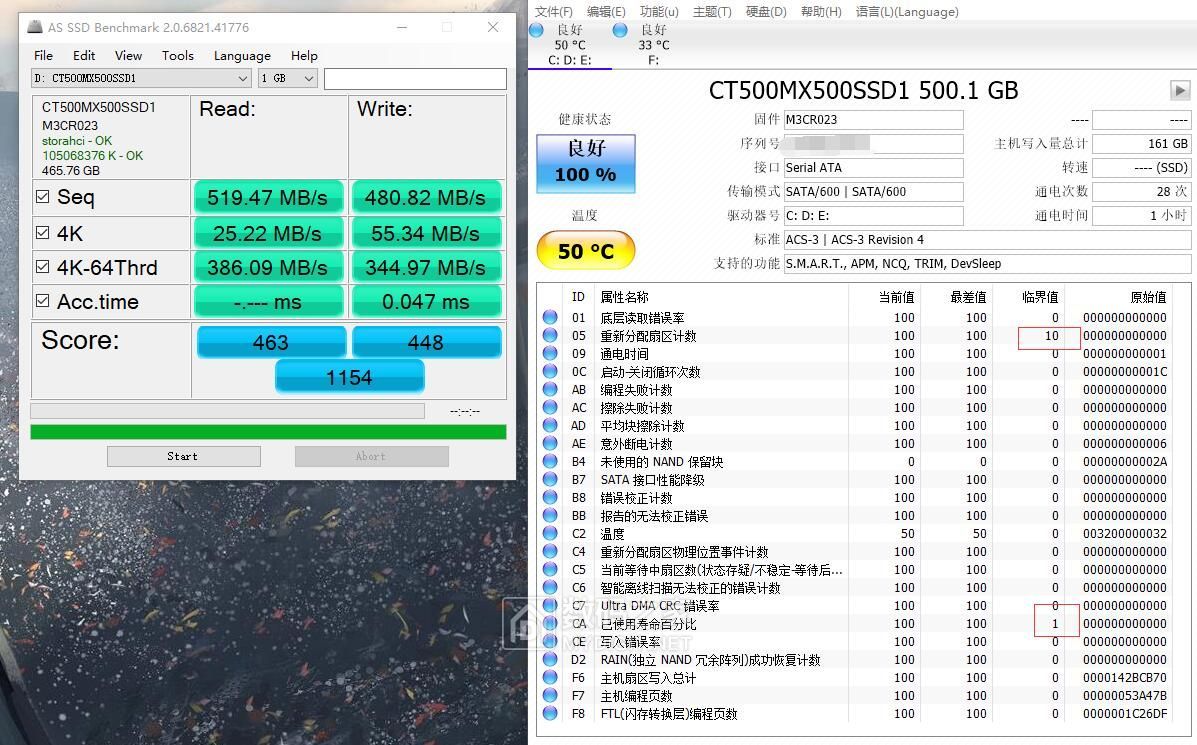Screen dimensions: 1197x745
Task: Open the 1 GB test size dropdown
Action: point(287,78)
